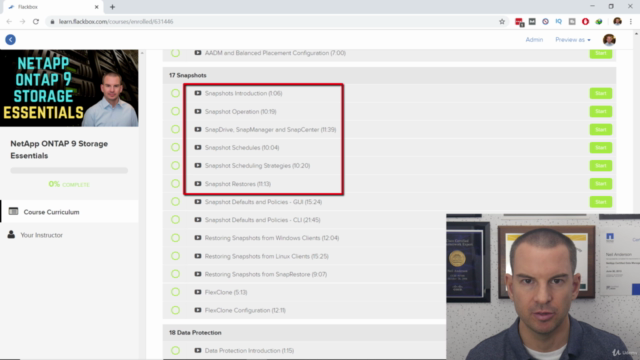Start the Snapshots Introduction lesson
Image resolution: width=640 pixels, height=360 pixels.
600,93
